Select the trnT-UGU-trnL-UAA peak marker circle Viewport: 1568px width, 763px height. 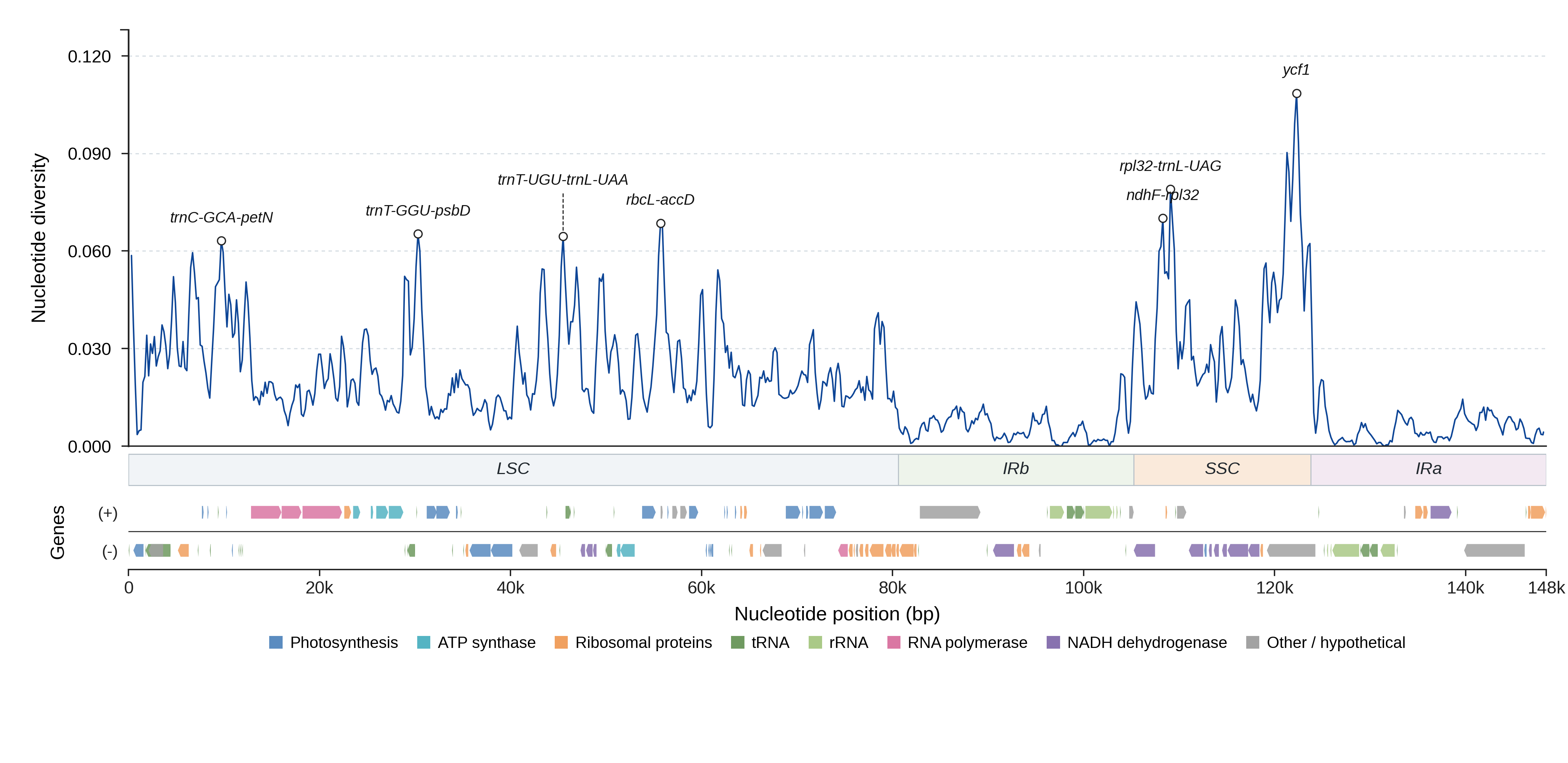563,237
